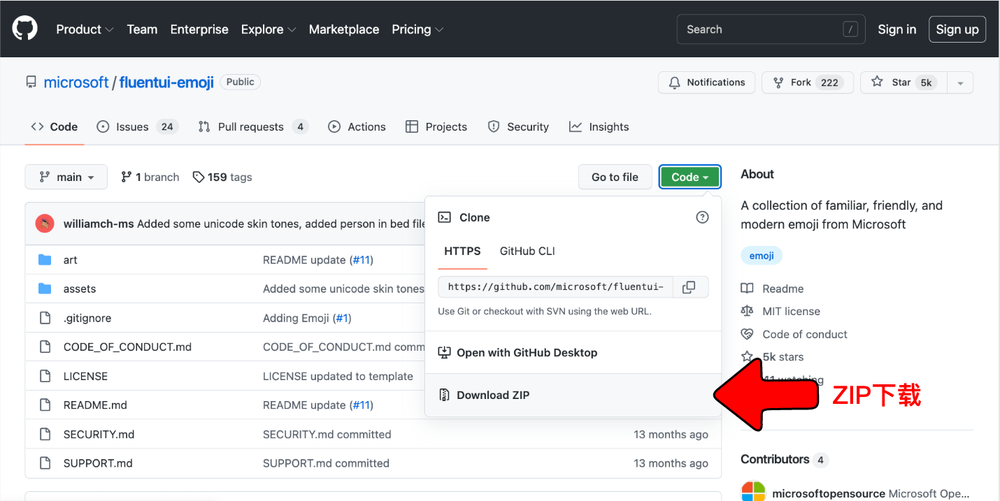Go to the Enterprise page
The height and width of the screenshot is (501, 1000).
199,29
